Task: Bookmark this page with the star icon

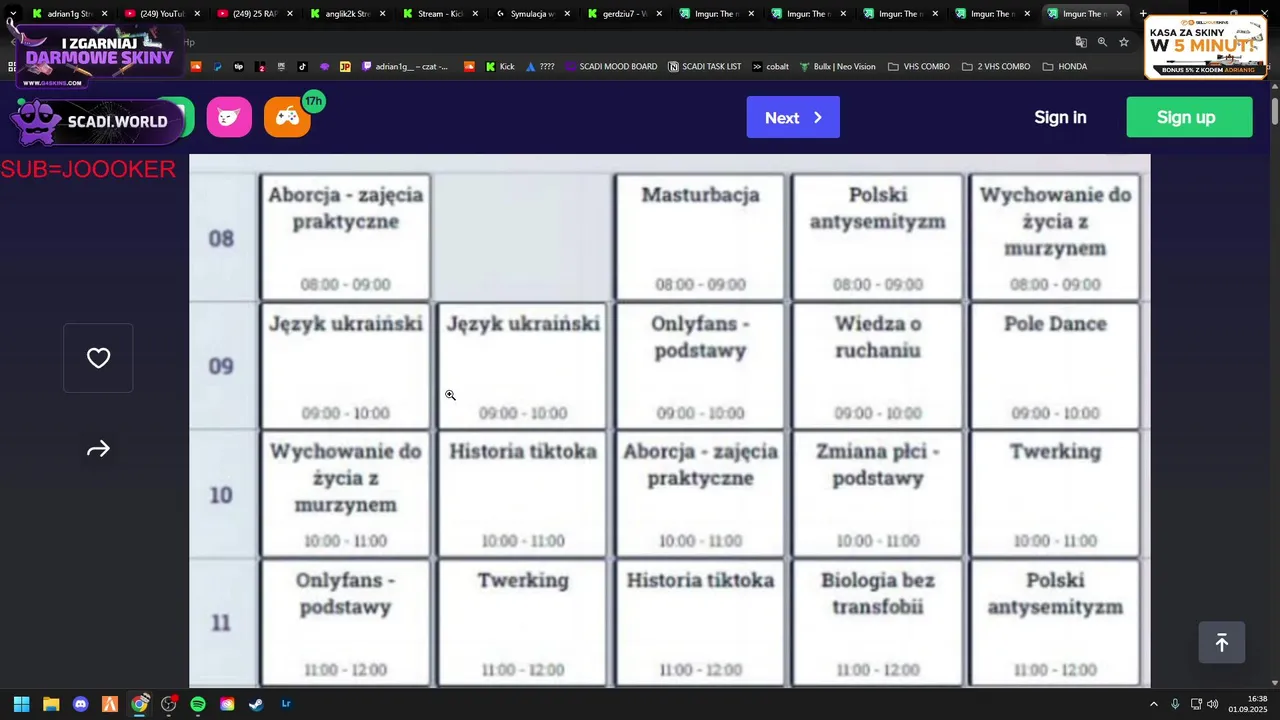Action: [x=1124, y=42]
